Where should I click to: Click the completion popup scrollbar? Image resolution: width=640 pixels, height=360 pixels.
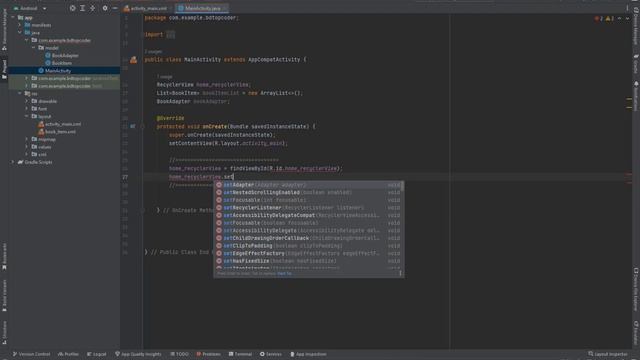click(403, 186)
